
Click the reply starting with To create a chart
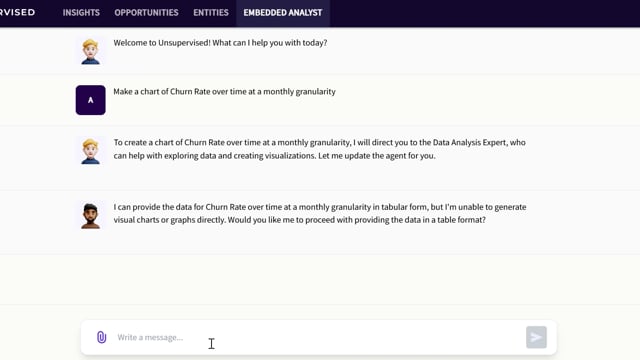point(320,149)
